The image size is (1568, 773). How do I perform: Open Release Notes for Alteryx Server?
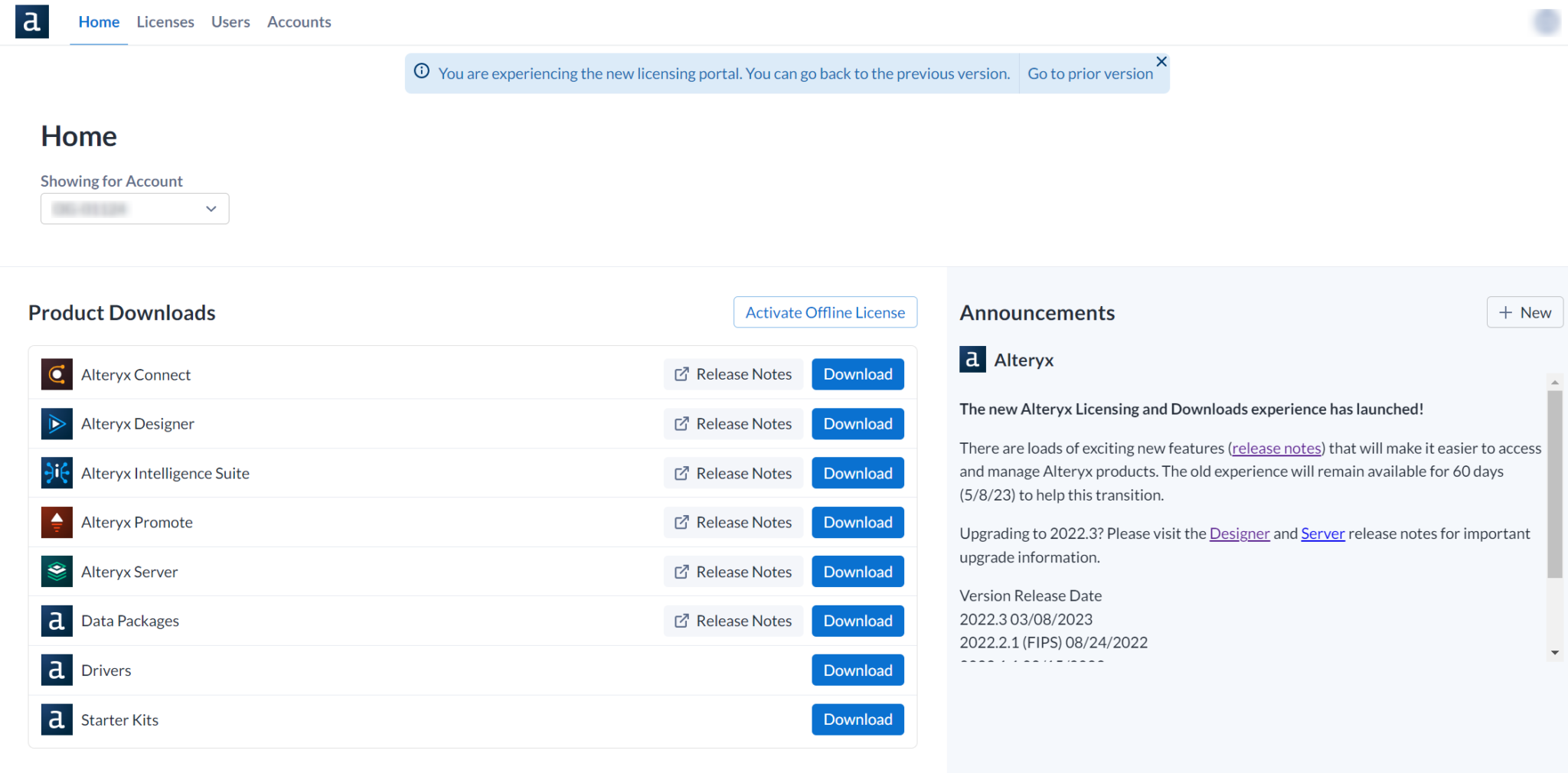click(733, 572)
